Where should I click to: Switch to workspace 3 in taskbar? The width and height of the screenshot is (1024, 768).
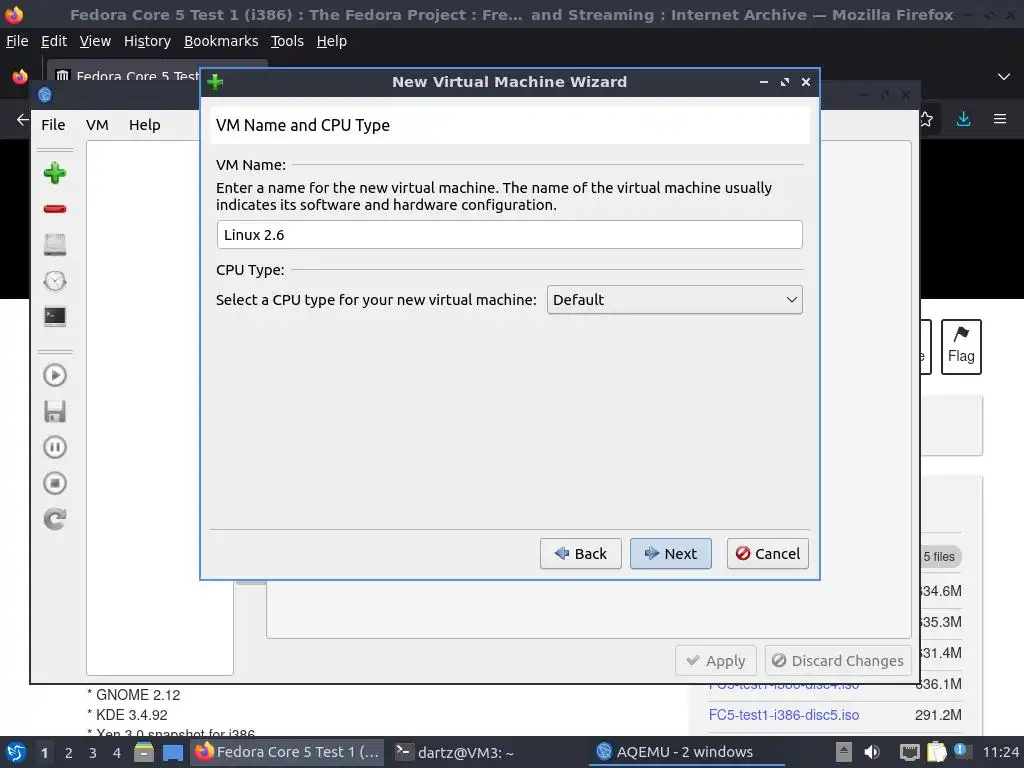pos(93,753)
